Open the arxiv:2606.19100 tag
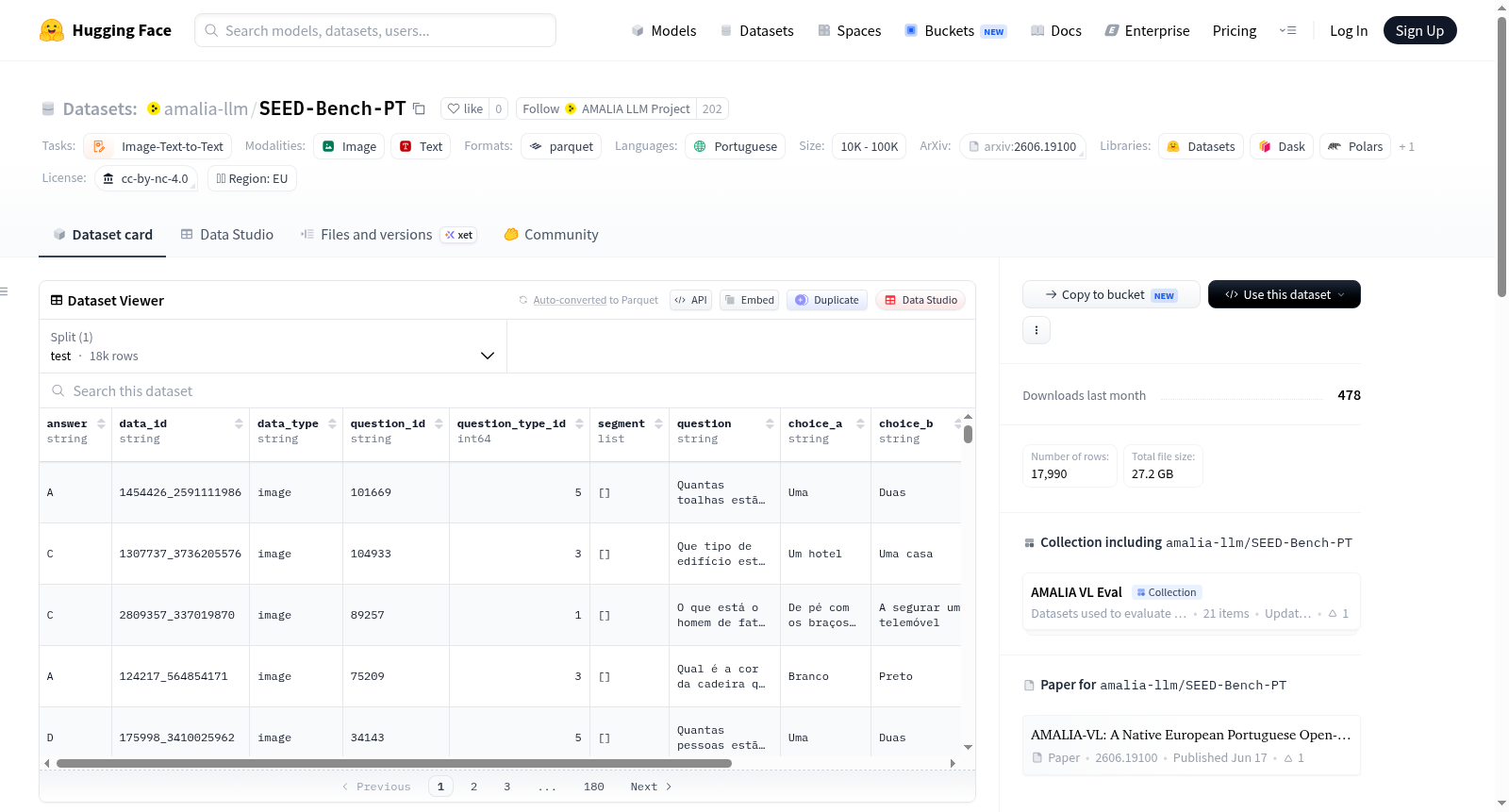 click(x=1022, y=146)
